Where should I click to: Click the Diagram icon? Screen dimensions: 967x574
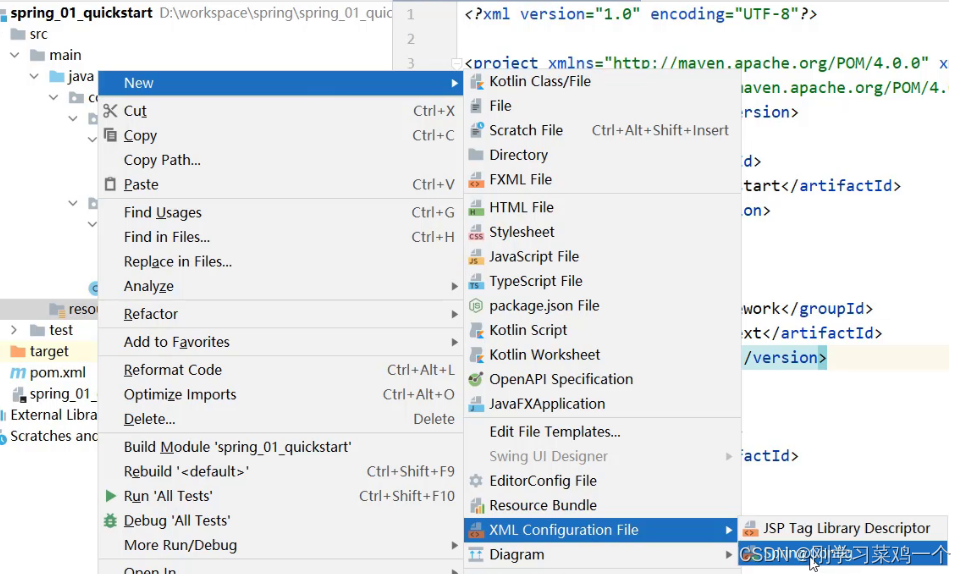click(x=476, y=555)
